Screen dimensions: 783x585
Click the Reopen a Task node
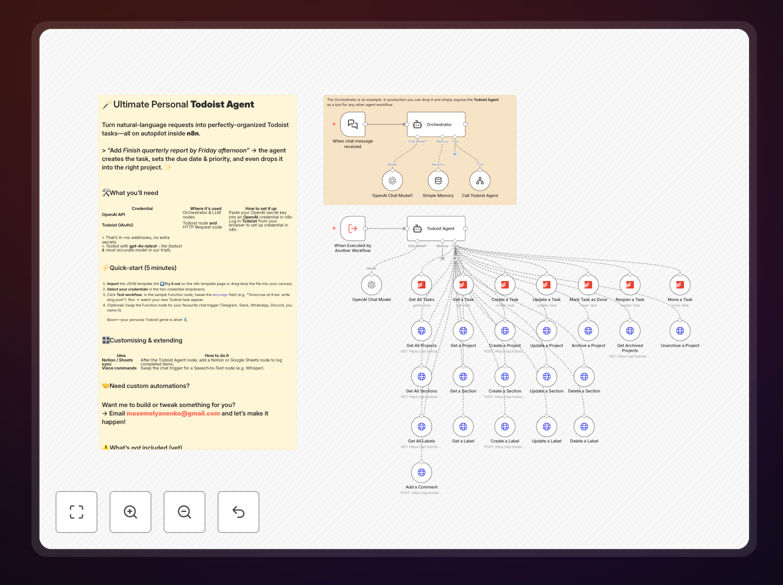tap(630, 285)
